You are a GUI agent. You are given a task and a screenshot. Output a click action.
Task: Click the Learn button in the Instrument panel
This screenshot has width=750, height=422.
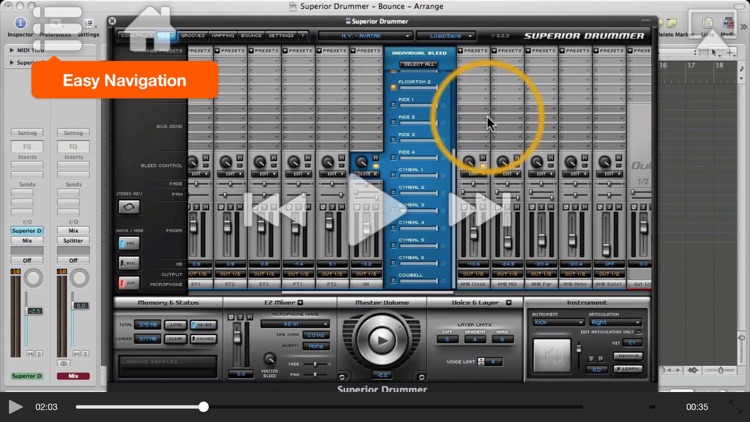[628, 369]
